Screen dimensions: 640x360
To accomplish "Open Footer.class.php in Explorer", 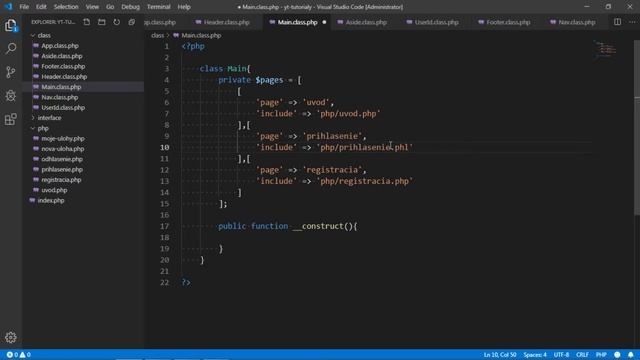I will (63, 66).
